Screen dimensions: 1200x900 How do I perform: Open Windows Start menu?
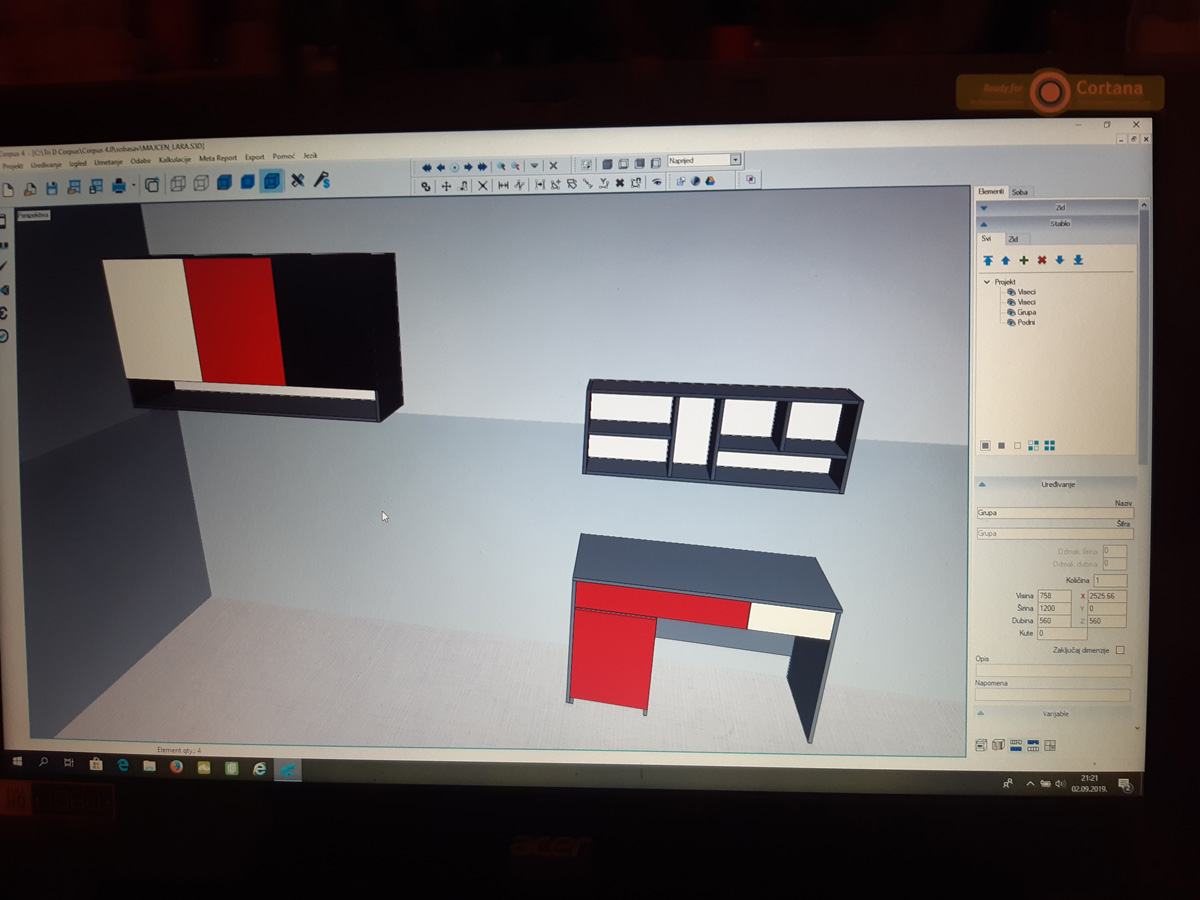17,763
